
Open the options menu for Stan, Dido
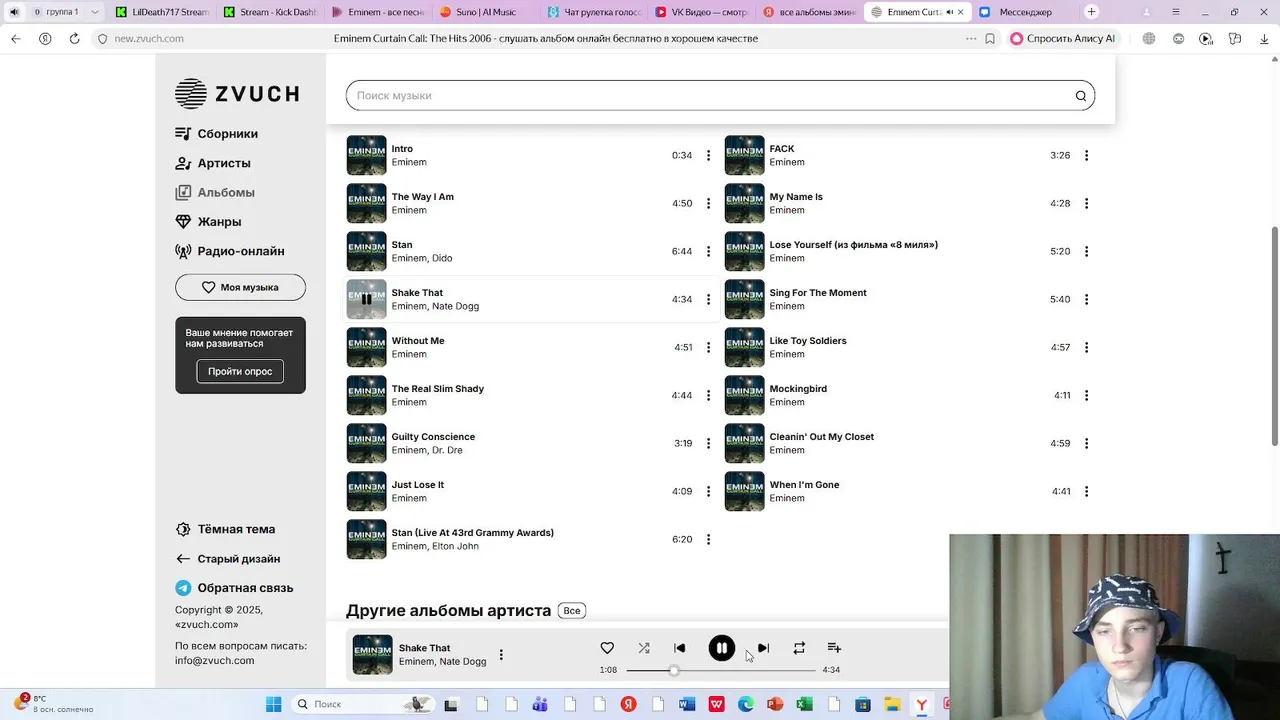[x=708, y=251]
